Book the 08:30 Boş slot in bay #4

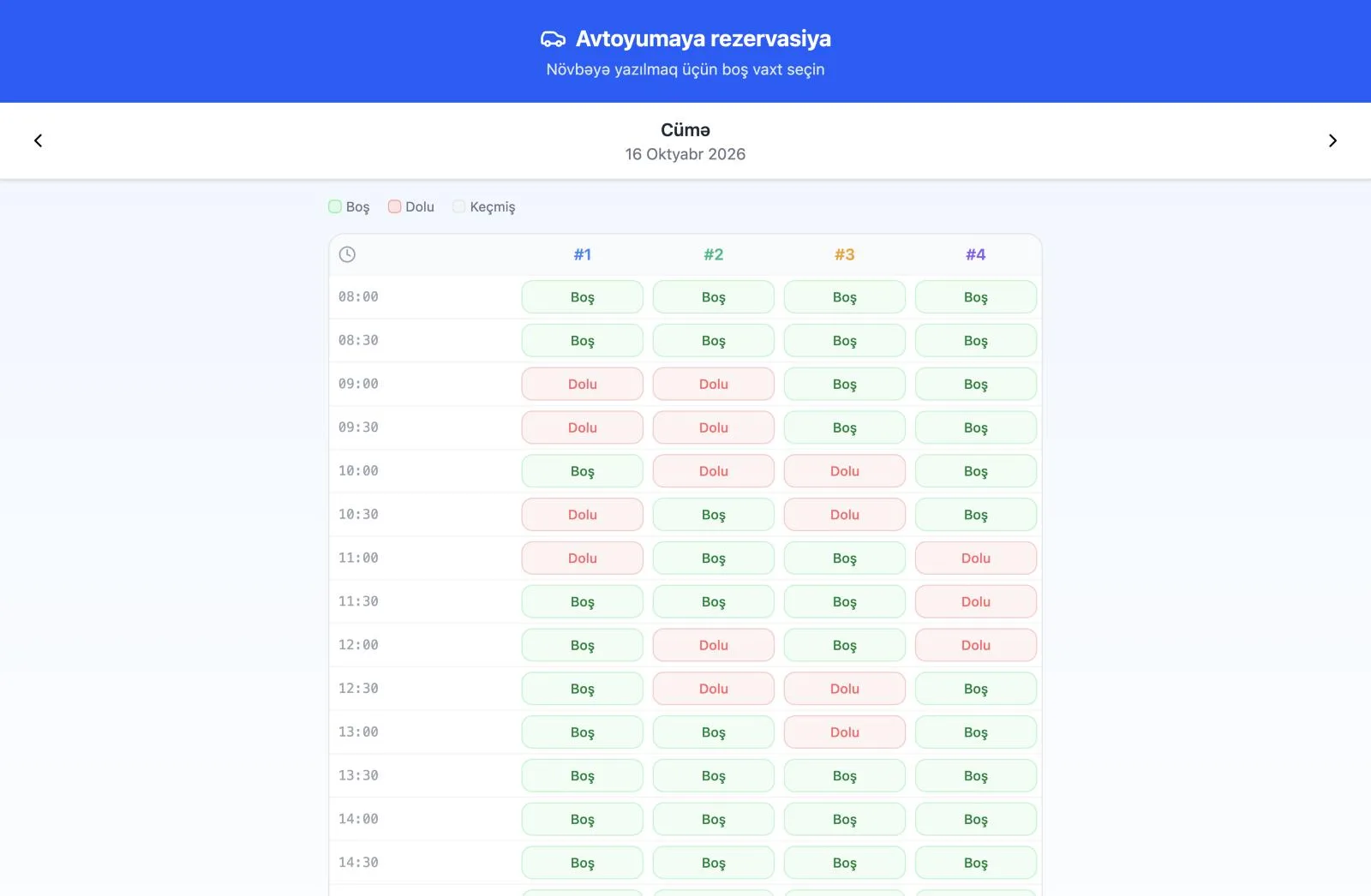click(976, 341)
